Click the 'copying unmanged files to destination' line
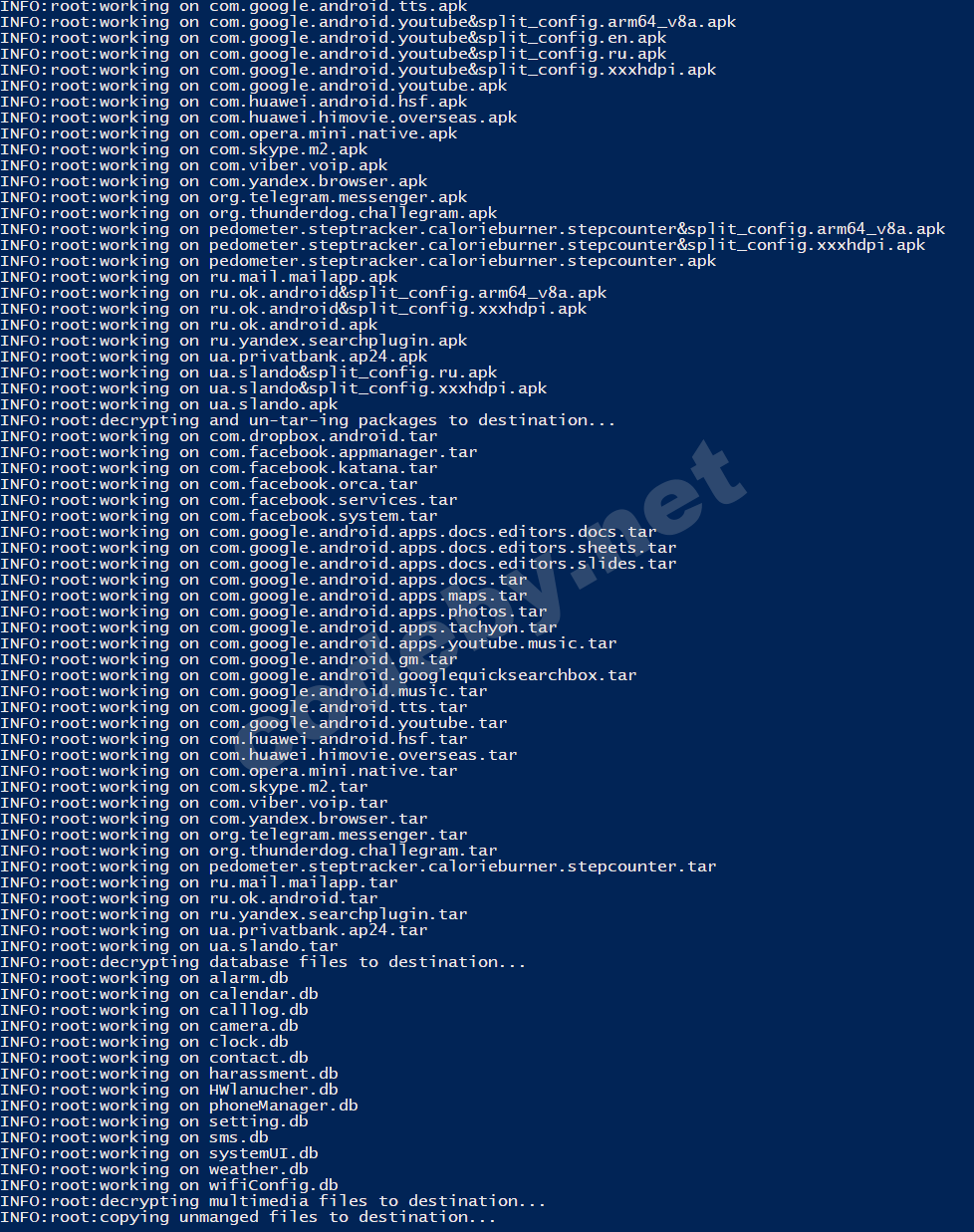974x1232 pixels. 248,1217
